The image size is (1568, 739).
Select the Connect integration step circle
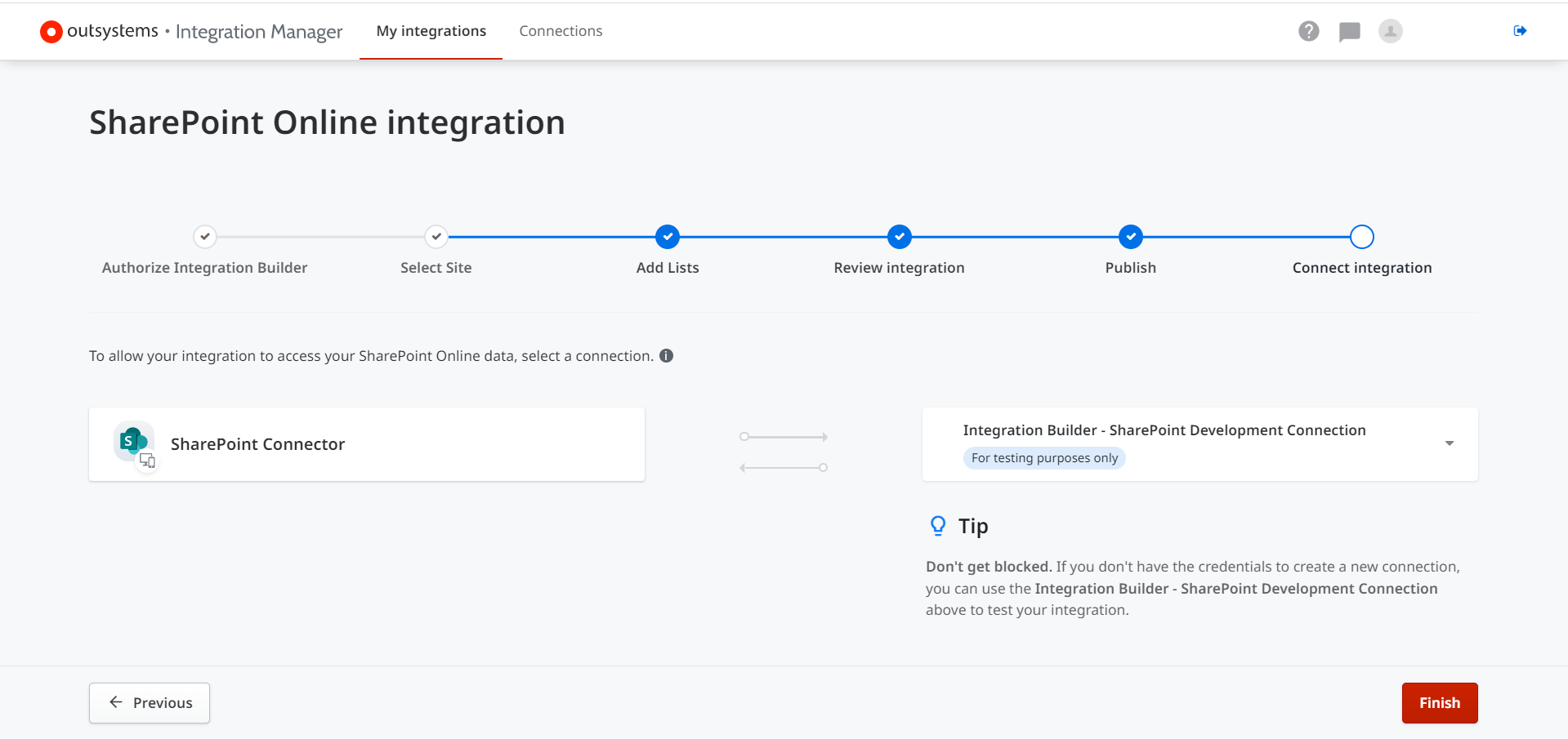point(1361,237)
